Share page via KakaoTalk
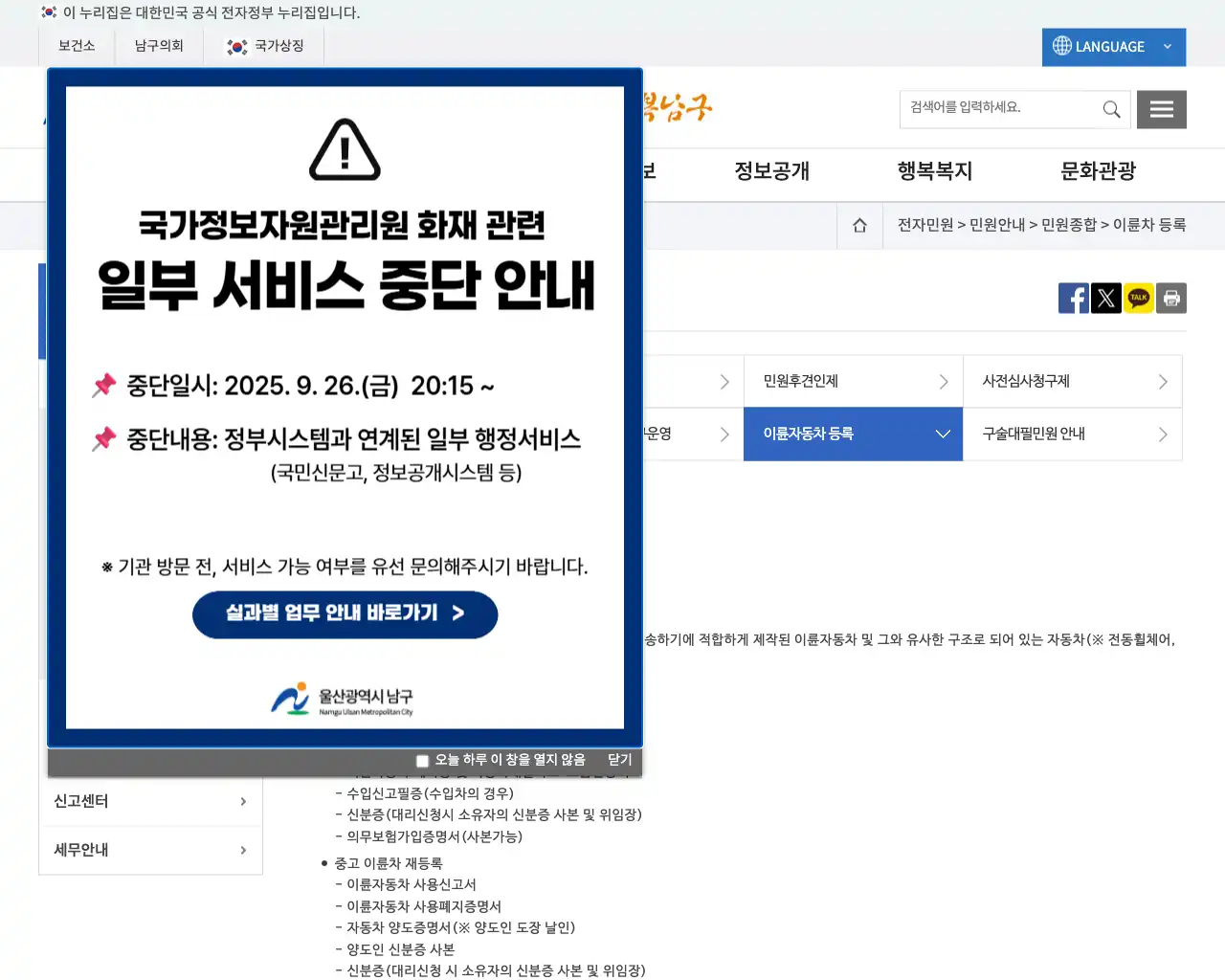1225x980 pixels. point(1139,298)
